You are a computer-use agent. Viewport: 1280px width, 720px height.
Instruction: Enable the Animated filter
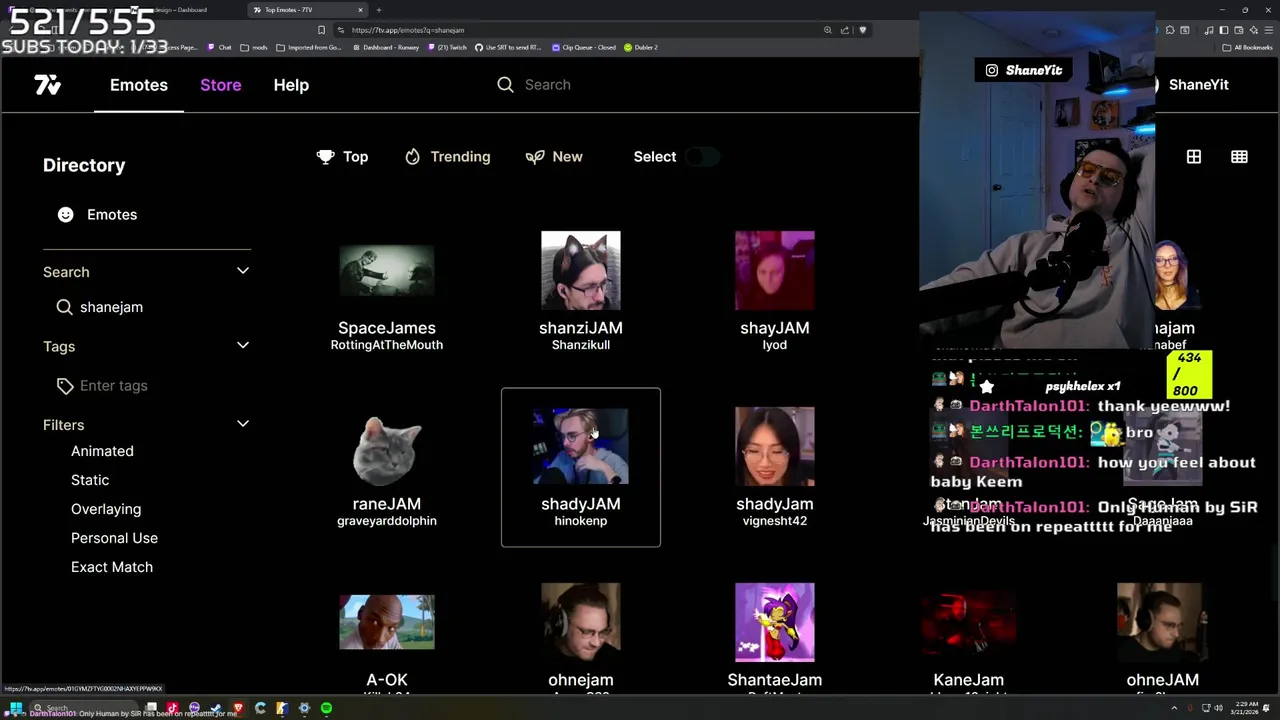click(102, 451)
